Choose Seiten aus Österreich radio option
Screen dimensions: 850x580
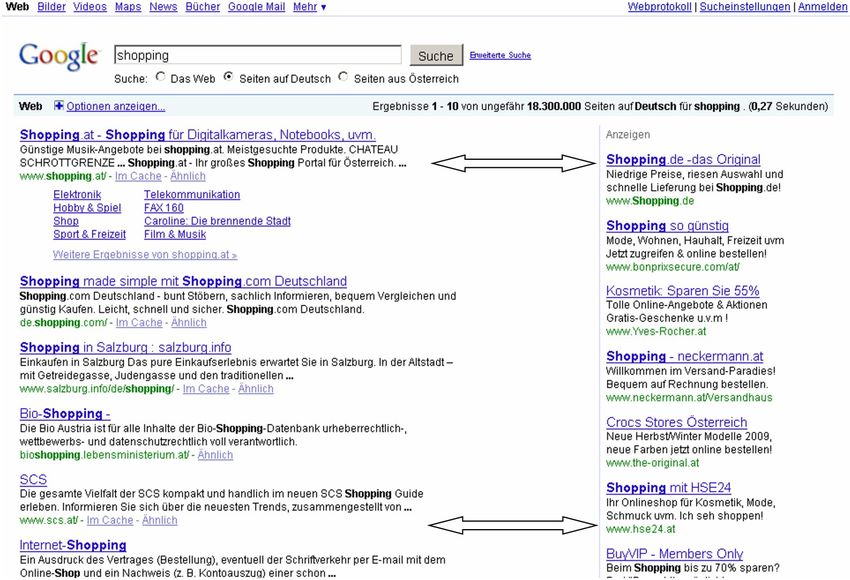344,78
